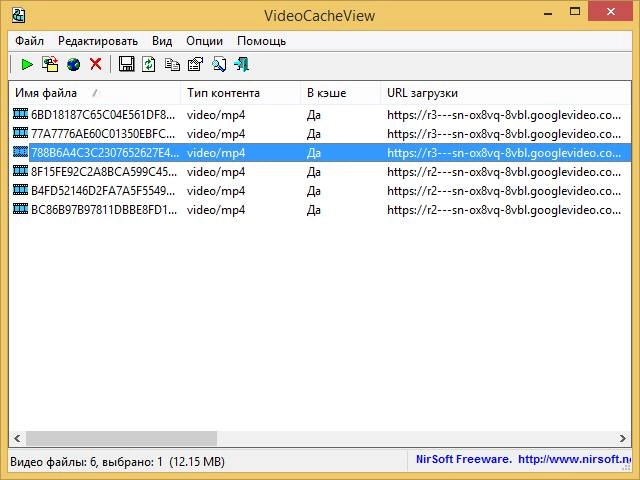This screenshot has width=640, height=480.
Task: Select file 8F15FE92C2A8BCA599C45...
Action: [x=104, y=172]
